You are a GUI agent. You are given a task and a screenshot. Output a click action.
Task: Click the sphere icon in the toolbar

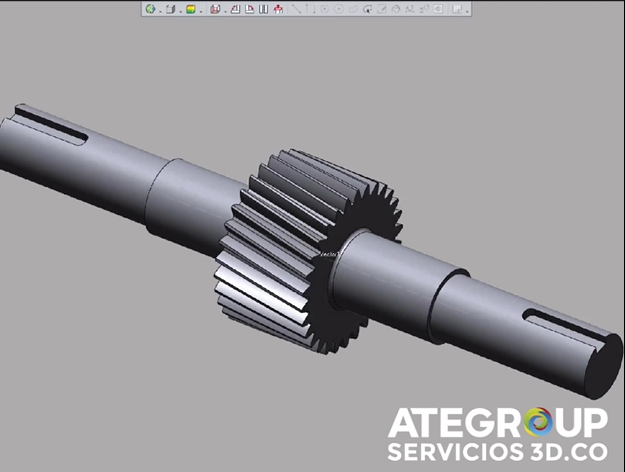[x=396, y=9]
